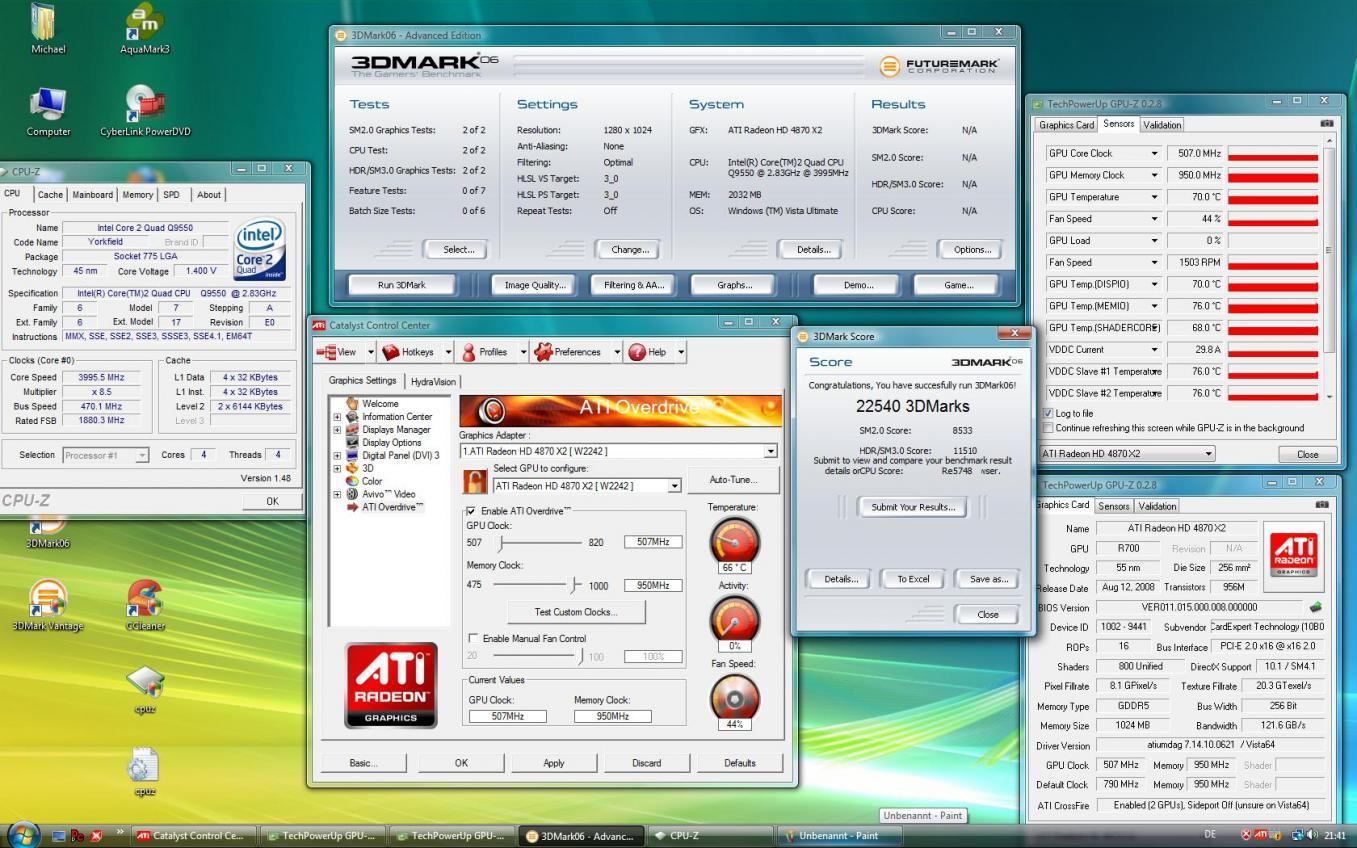Click the Windows Start orb
The image size is (1357, 848).
pos(23,834)
